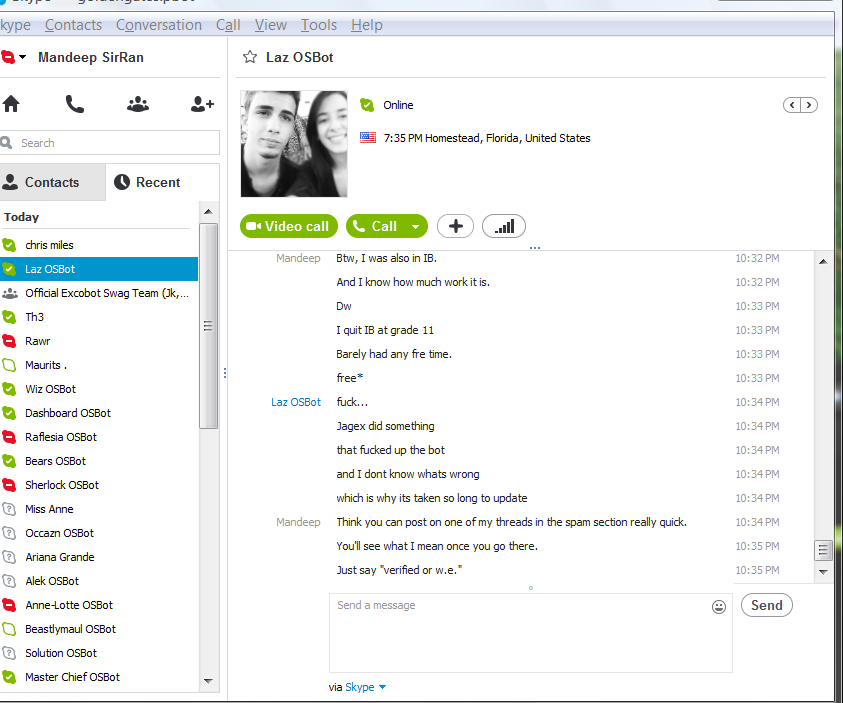This screenshot has width=843, height=703.
Task: Start a Video call
Action: [x=289, y=226]
